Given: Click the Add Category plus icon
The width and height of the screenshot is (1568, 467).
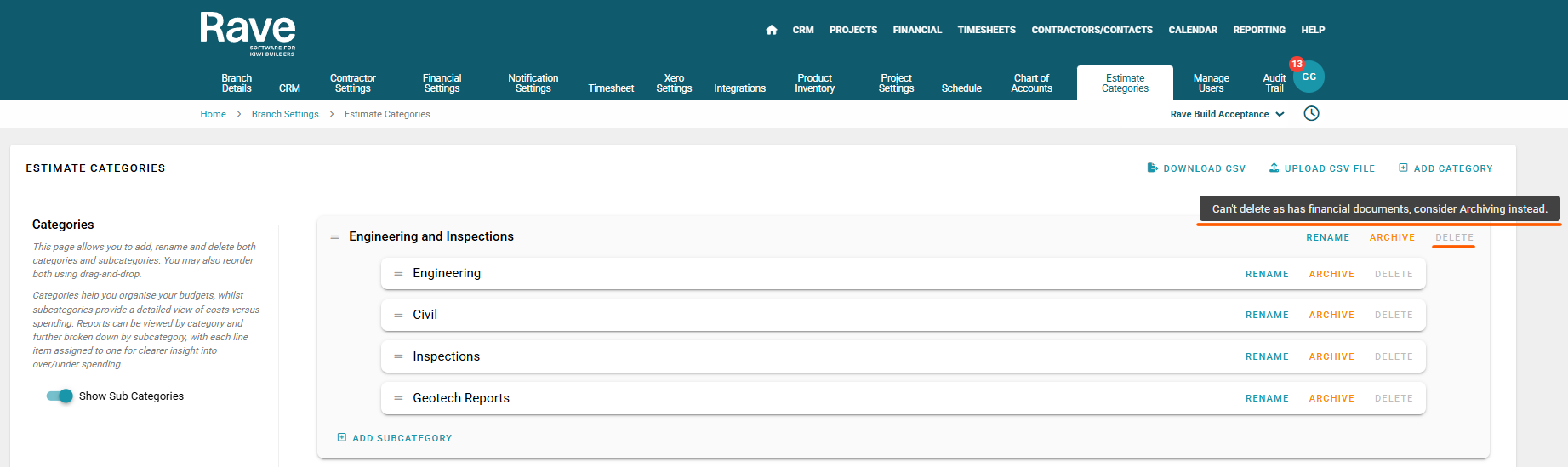Looking at the screenshot, I should coord(1403,168).
